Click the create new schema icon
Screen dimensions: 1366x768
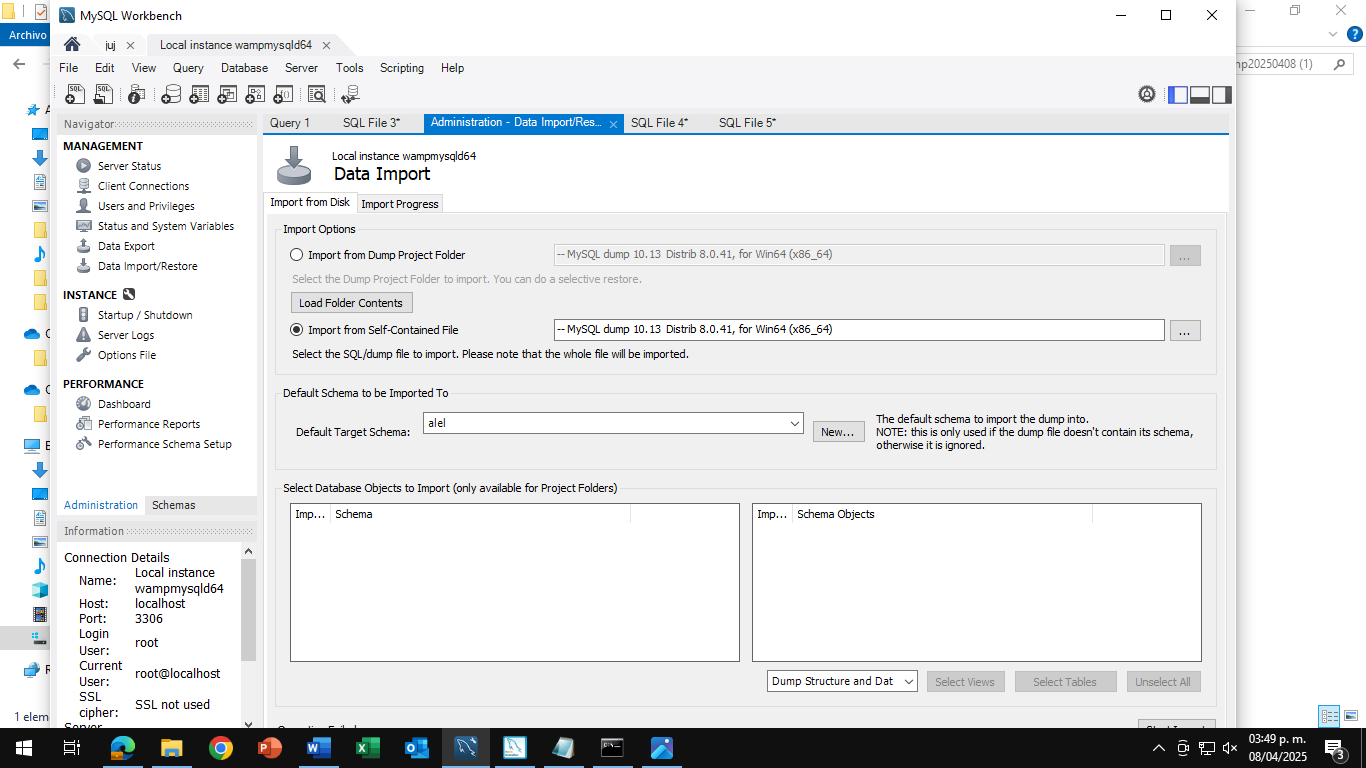(171, 94)
